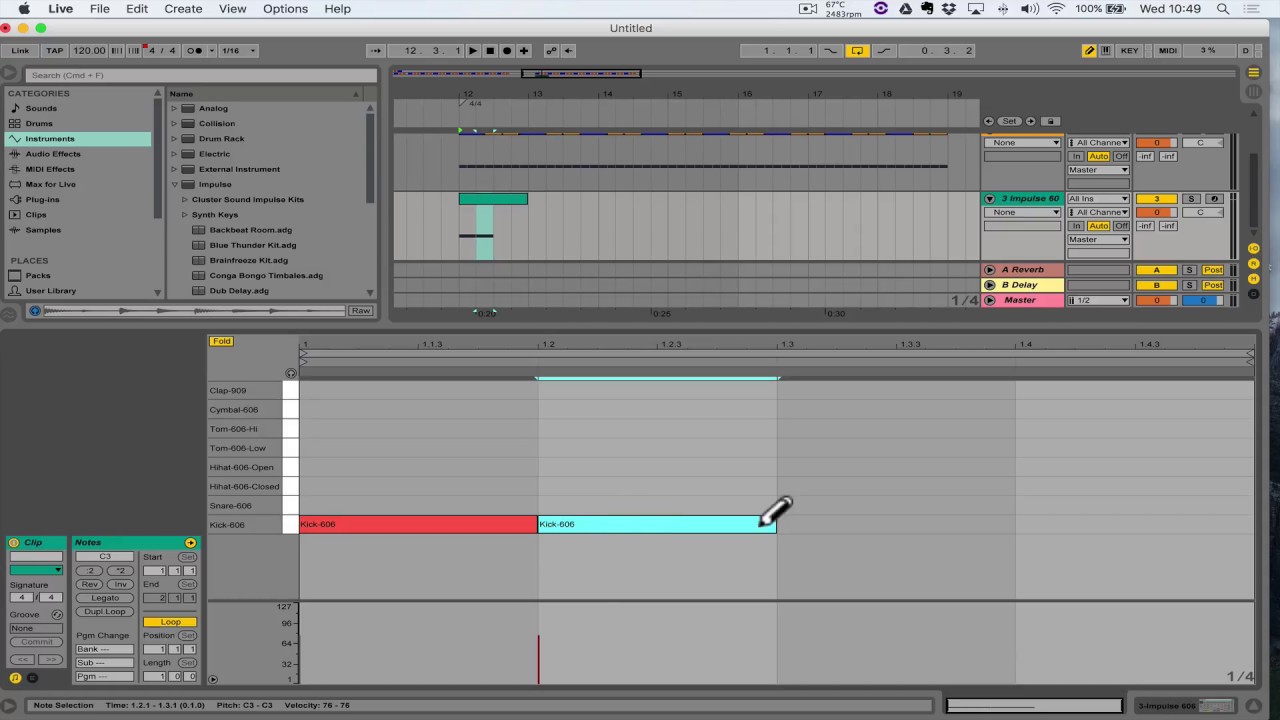This screenshot has width=1280, height=720.
Task: Lock envelopes icon
Action: pos(1050,121)
